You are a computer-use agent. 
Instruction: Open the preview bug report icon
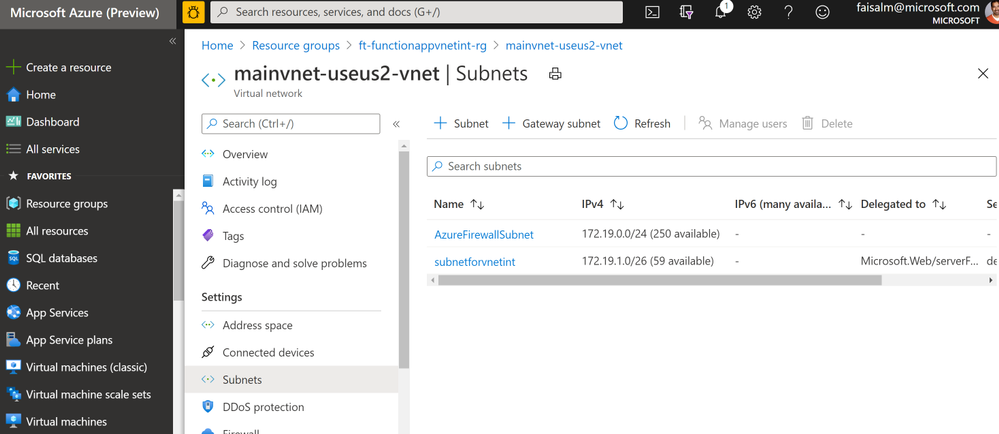coord(194,12)
